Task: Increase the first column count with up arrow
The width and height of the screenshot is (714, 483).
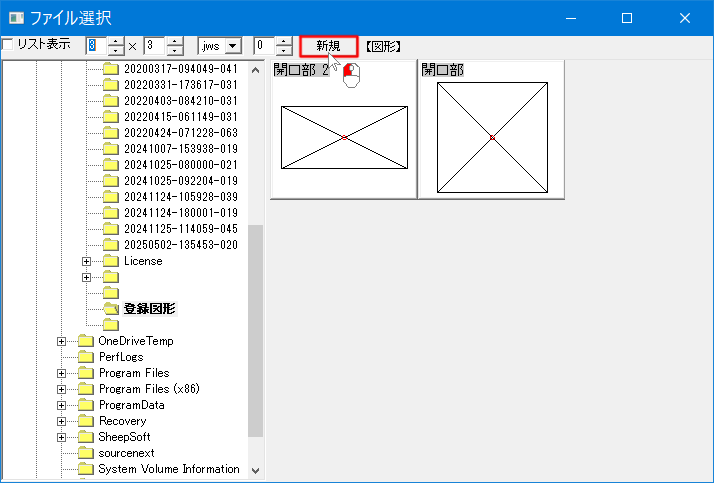Action: pos(116,41)
